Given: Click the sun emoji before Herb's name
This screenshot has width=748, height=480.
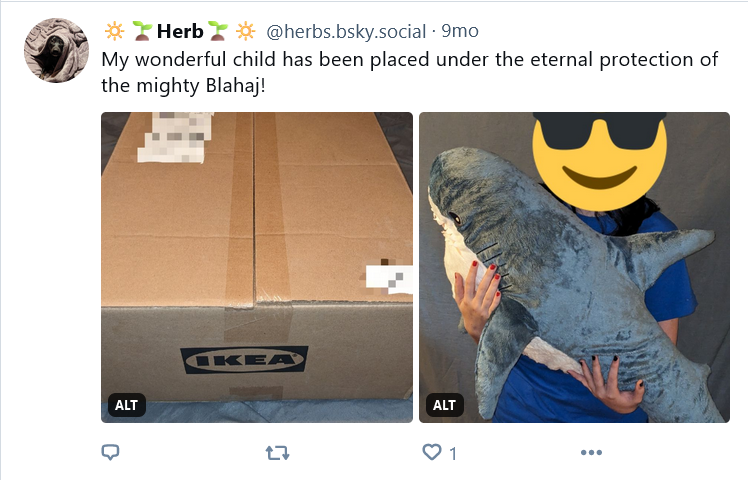Looking at the screenshot, I should tap(114, 31).
